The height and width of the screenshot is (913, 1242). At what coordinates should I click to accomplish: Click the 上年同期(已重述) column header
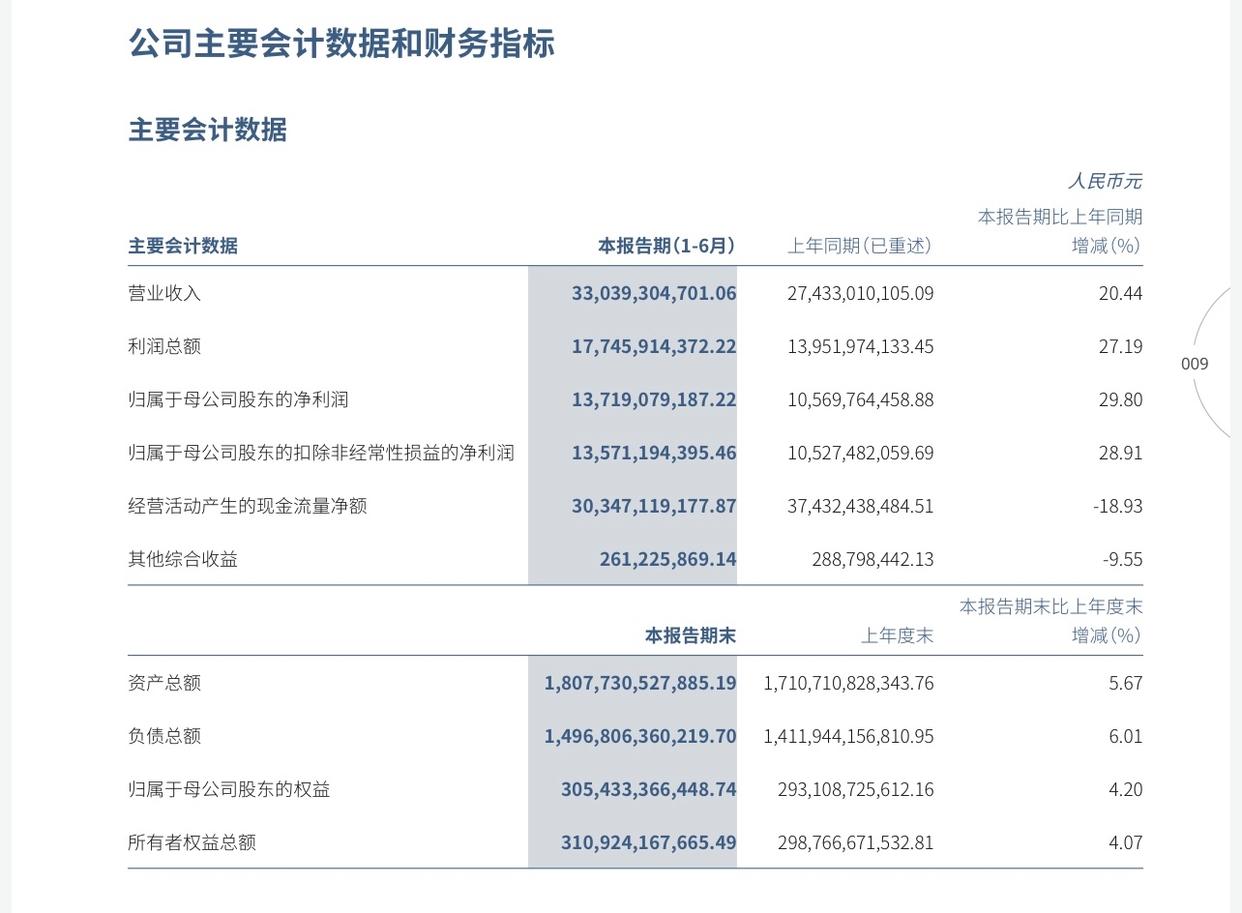(860, 246)
